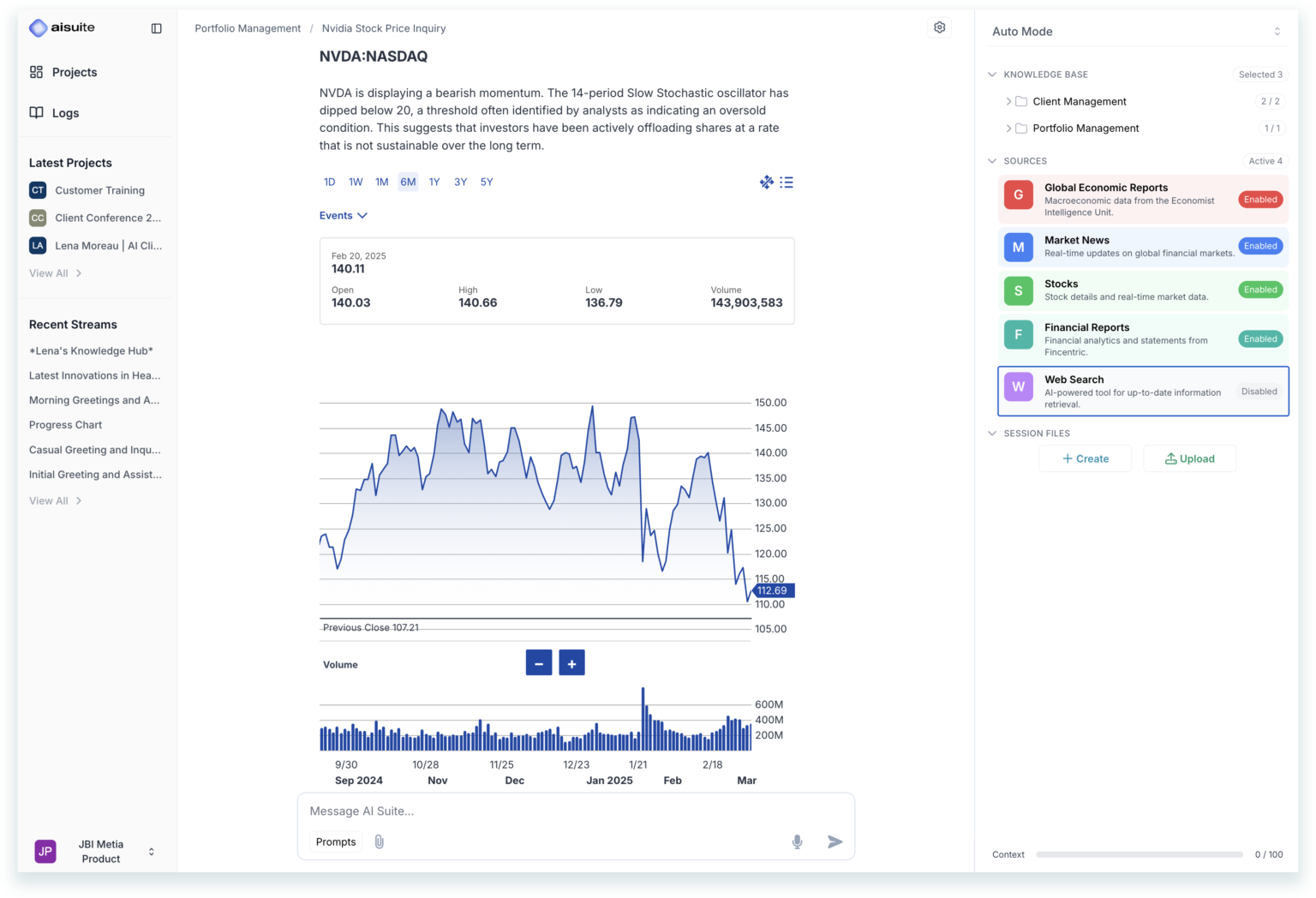The width and height of the screenshot is (1316, 898).
Task: Collapse the sidebar panel icon
Action: coord(156,28)
